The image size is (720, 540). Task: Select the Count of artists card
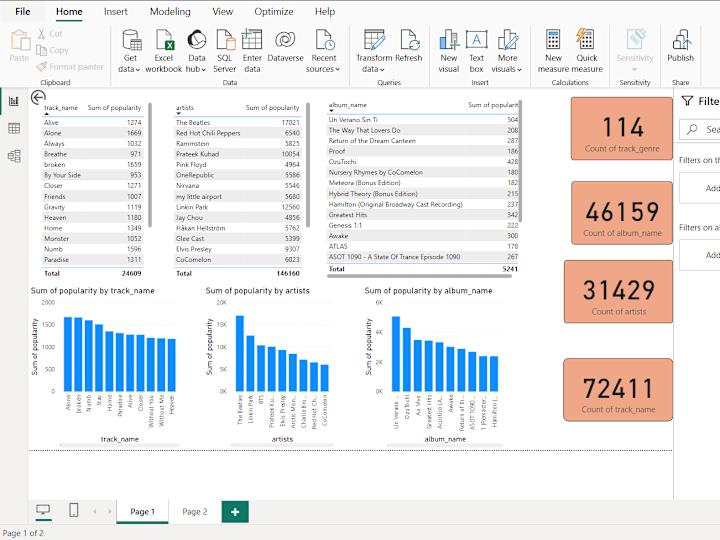(x=618, y=292)
